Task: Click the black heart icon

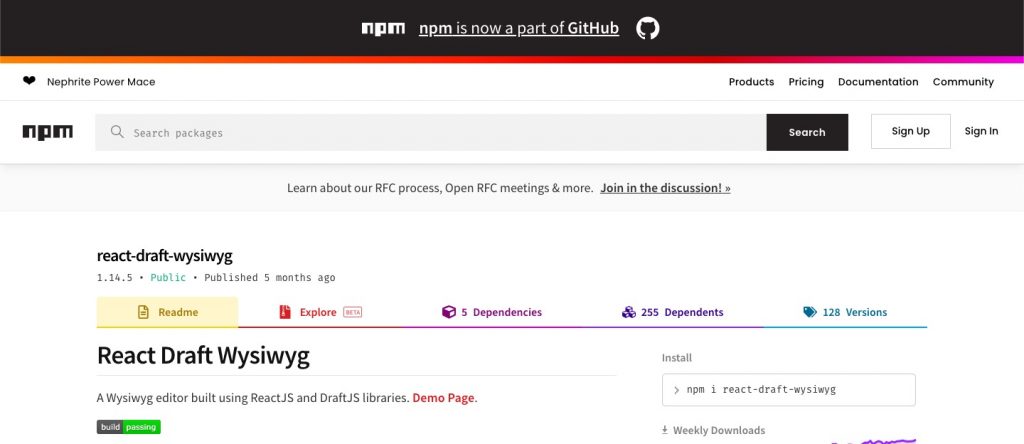Action: pyautogui.click(x=29, y=81)
